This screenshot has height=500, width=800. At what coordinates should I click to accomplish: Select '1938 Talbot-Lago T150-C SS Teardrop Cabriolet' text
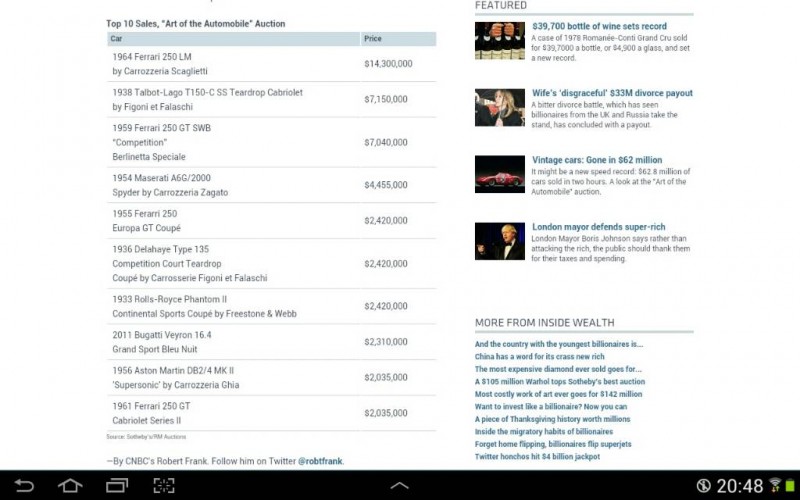click(x=207, y=92)
